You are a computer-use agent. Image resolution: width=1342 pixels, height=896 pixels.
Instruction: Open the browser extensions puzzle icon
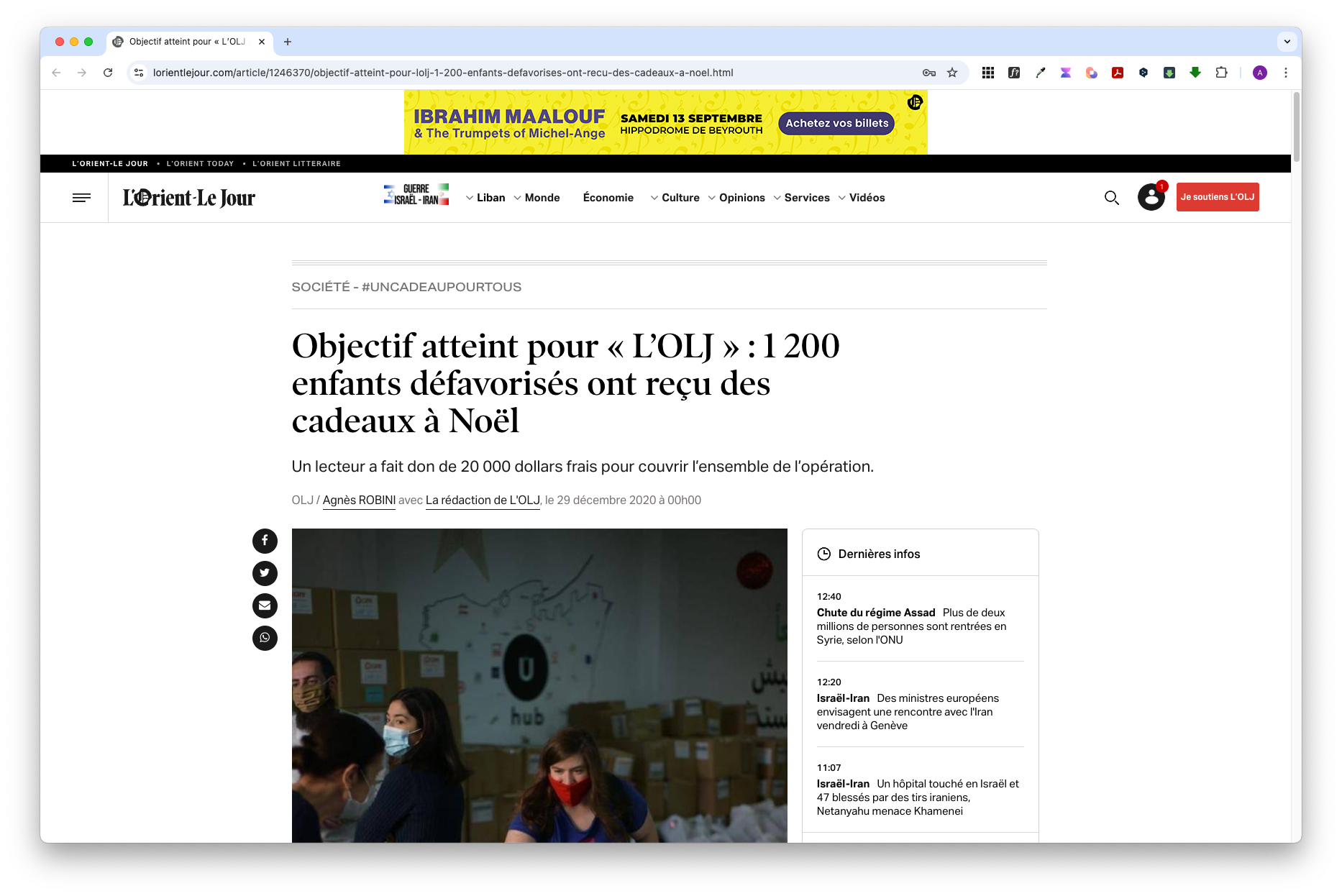click(x=1221, y=72)
